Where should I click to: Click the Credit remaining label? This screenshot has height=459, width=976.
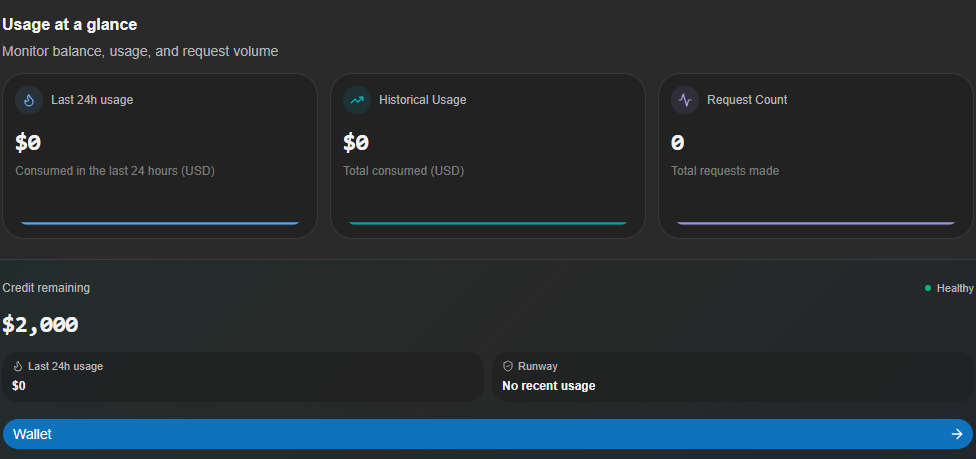click(x=46, y=288)
